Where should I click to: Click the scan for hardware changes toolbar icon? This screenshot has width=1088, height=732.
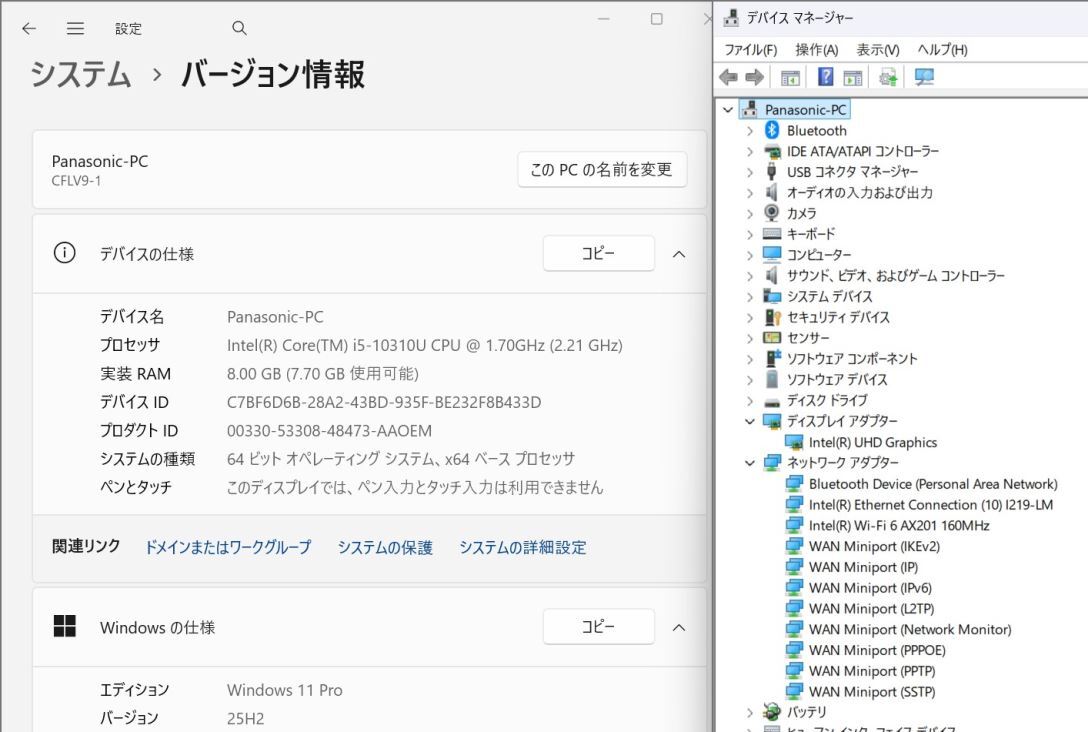coord(923,77)
